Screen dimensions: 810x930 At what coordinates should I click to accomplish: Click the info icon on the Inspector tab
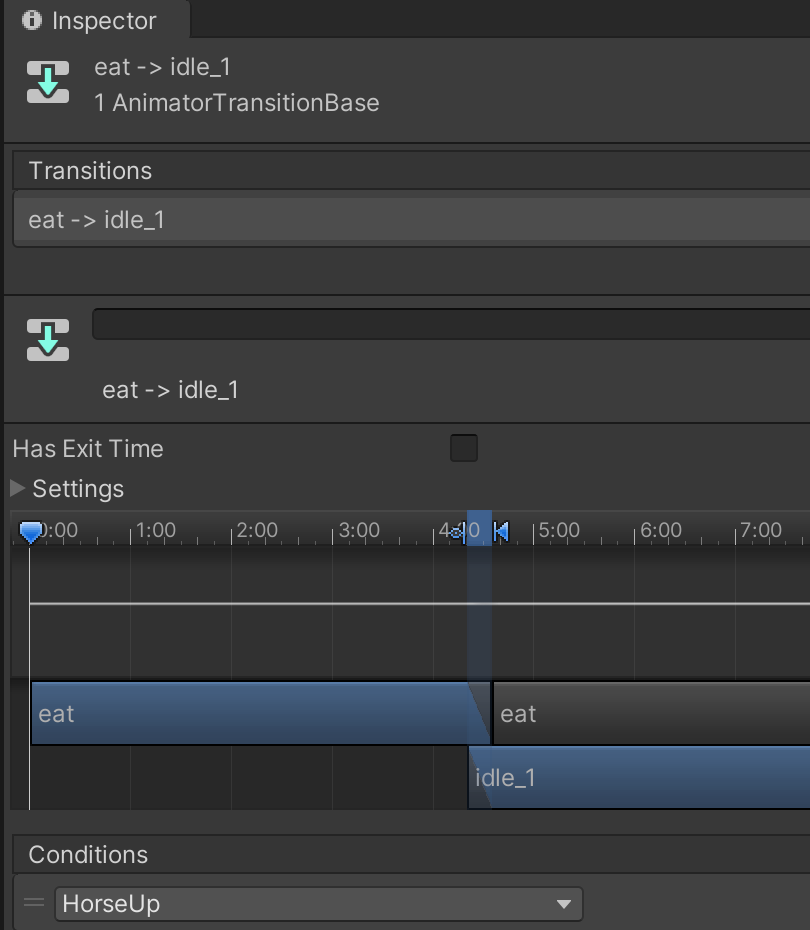click(33, 20)
